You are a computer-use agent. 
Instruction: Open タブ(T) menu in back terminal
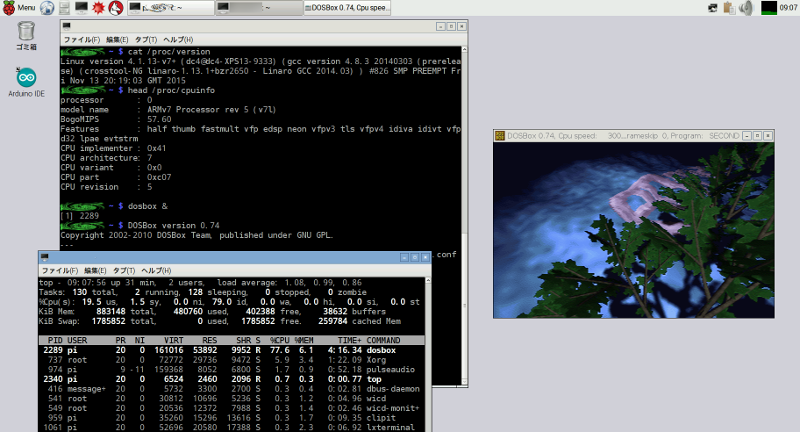[146, 39]
